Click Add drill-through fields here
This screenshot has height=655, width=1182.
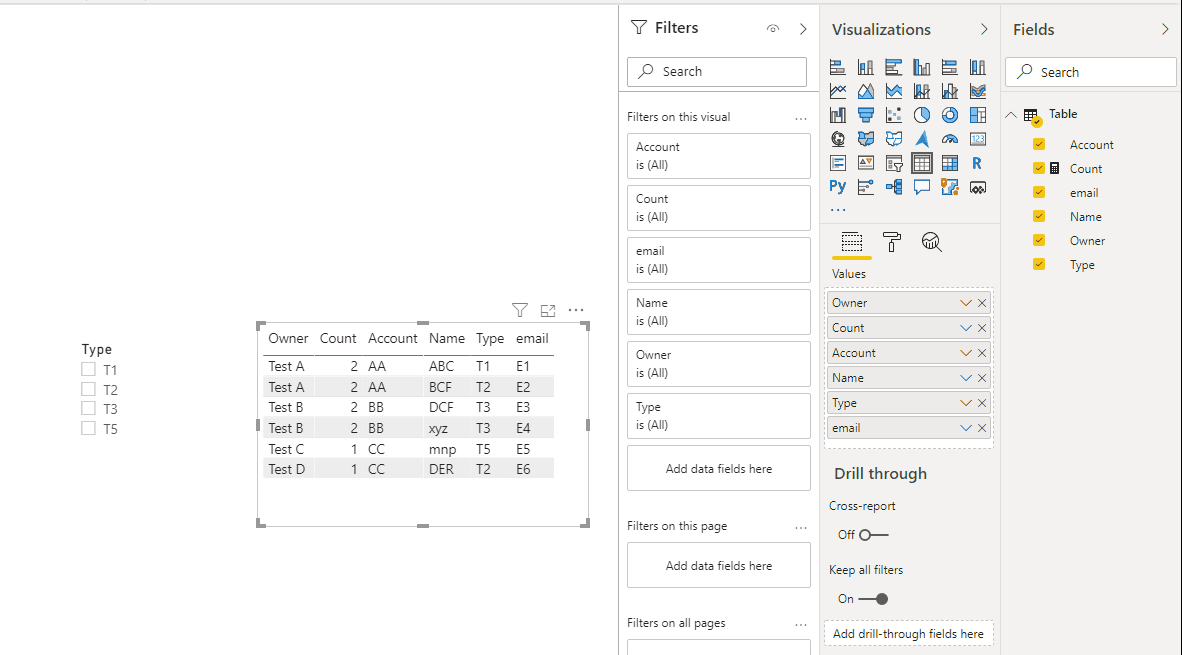(908, 634)
